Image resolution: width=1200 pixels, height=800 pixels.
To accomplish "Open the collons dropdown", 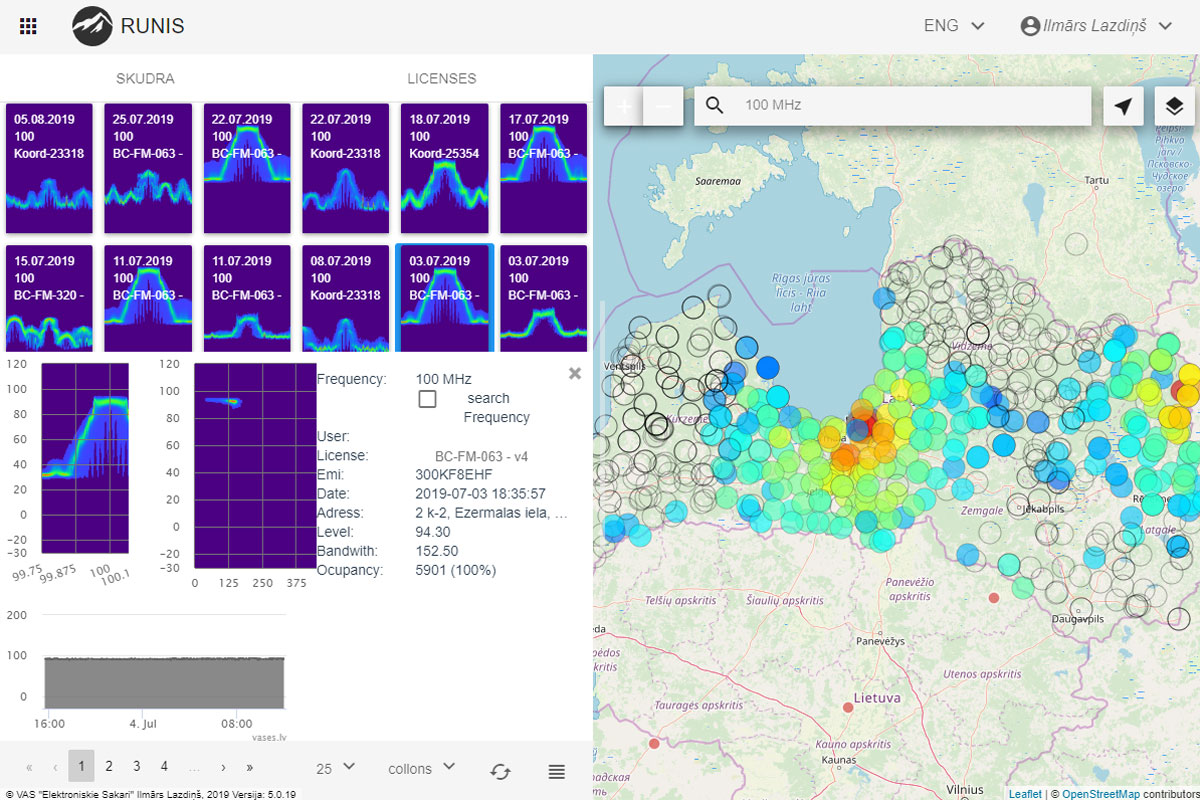I will 422,768.
